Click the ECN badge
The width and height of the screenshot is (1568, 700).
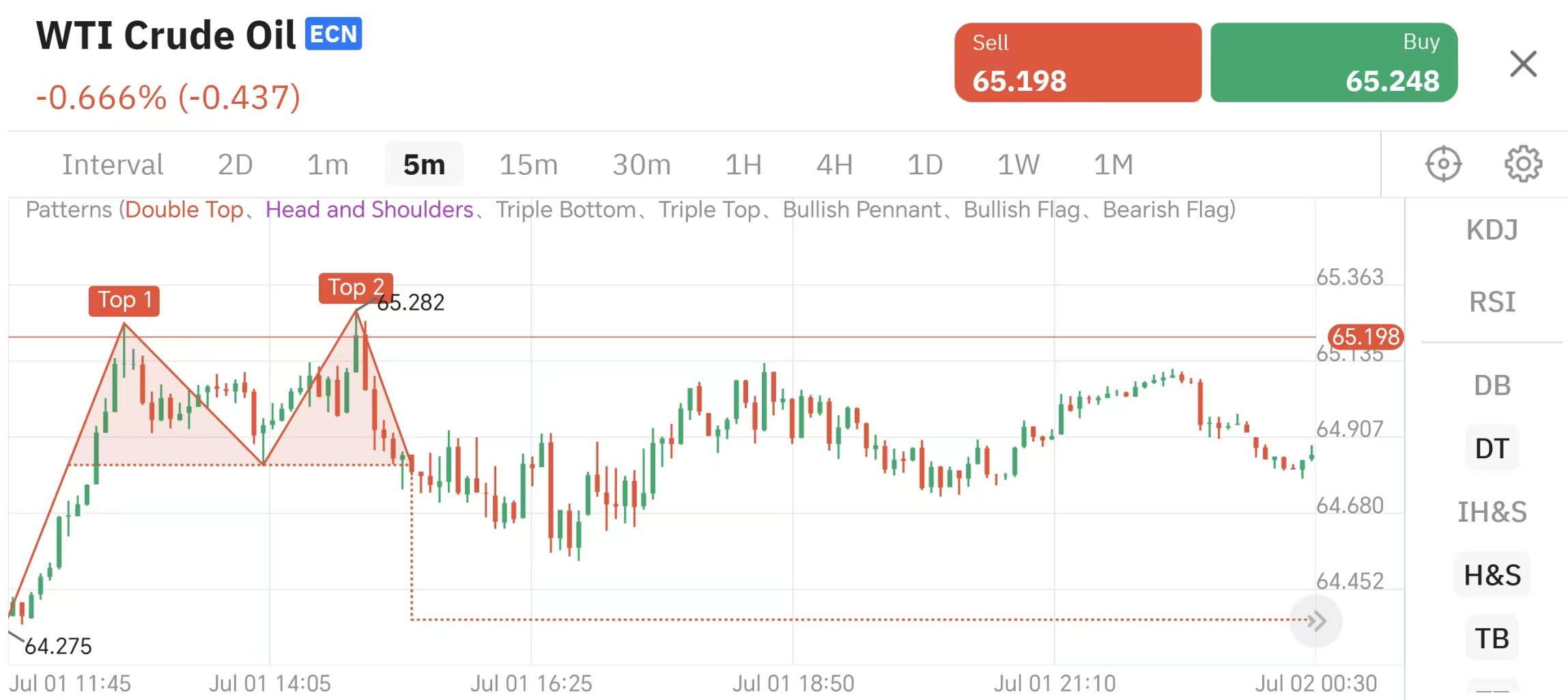click(x=333, y=34)
